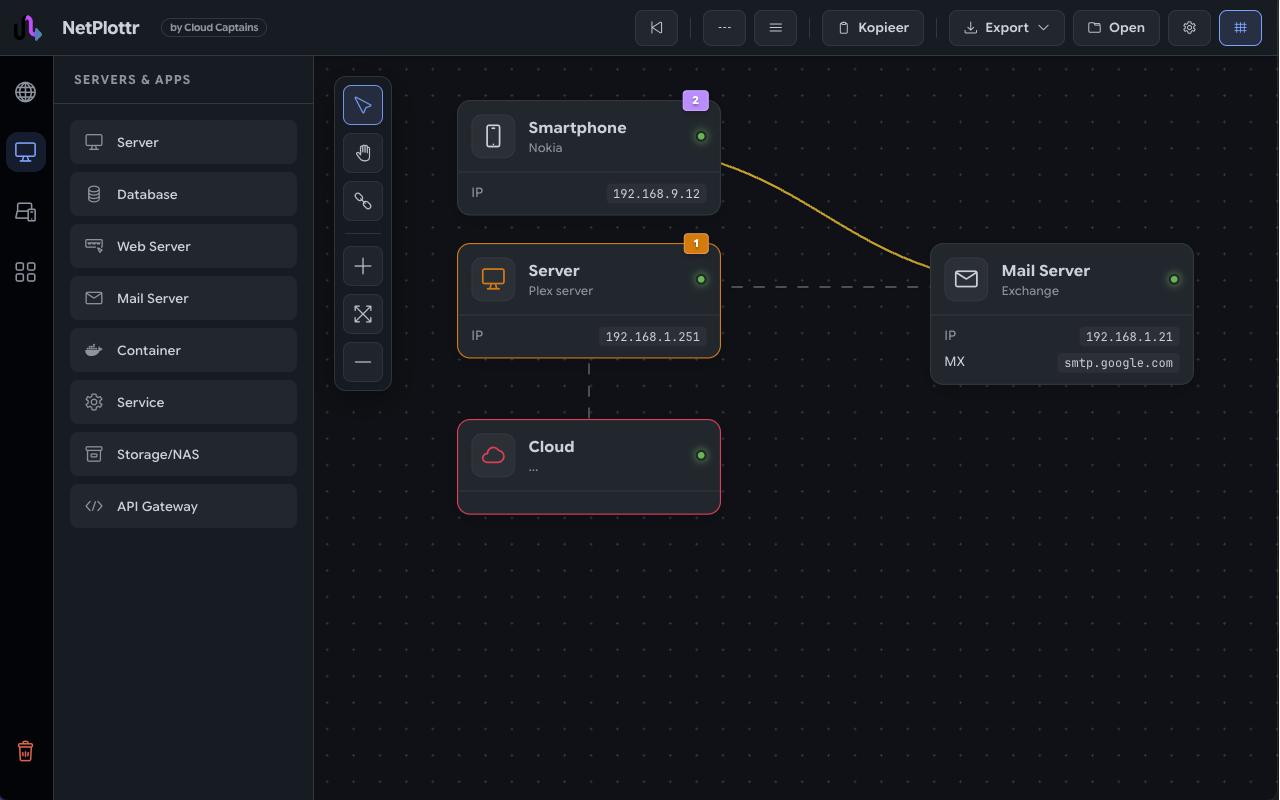Zoom in with plus button
The image size is (1280, 800).
pyautogui.click(x=363, y=266)
